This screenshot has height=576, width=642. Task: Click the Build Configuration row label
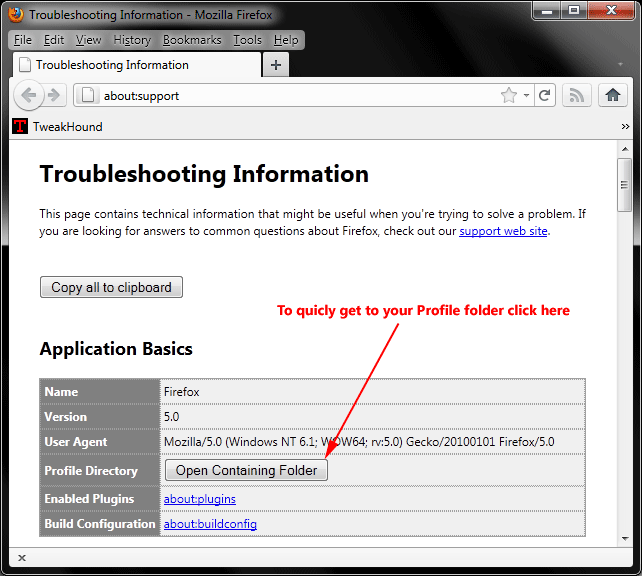tap(100, 524)
